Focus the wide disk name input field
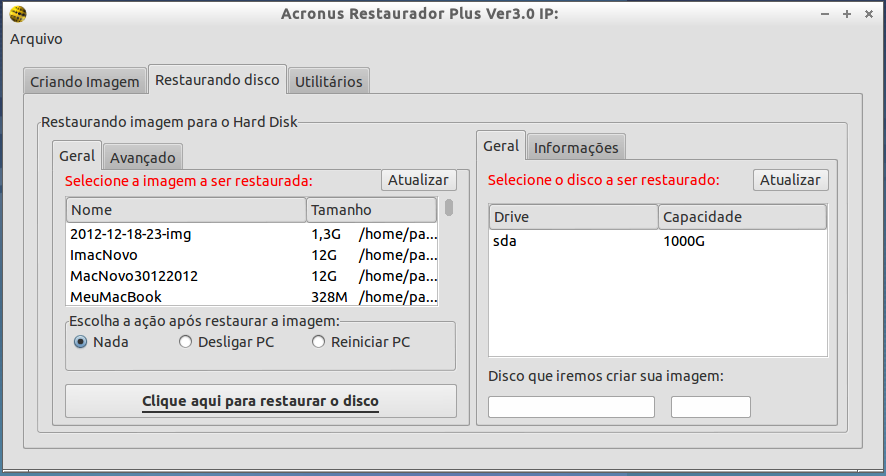 tap(571, 407)
